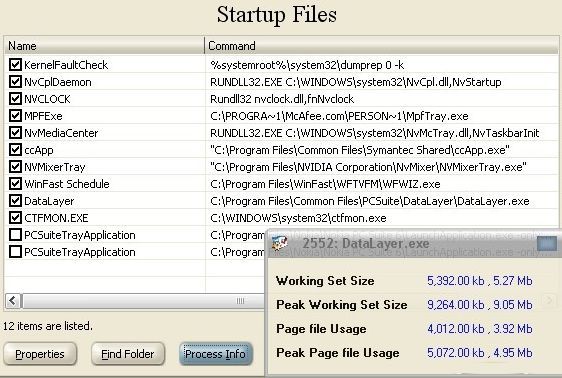This screenshot has height=378, width=562.
Task: Uncheck the KernelFaultCheck startup entry
Action: [x=15, y=65]
